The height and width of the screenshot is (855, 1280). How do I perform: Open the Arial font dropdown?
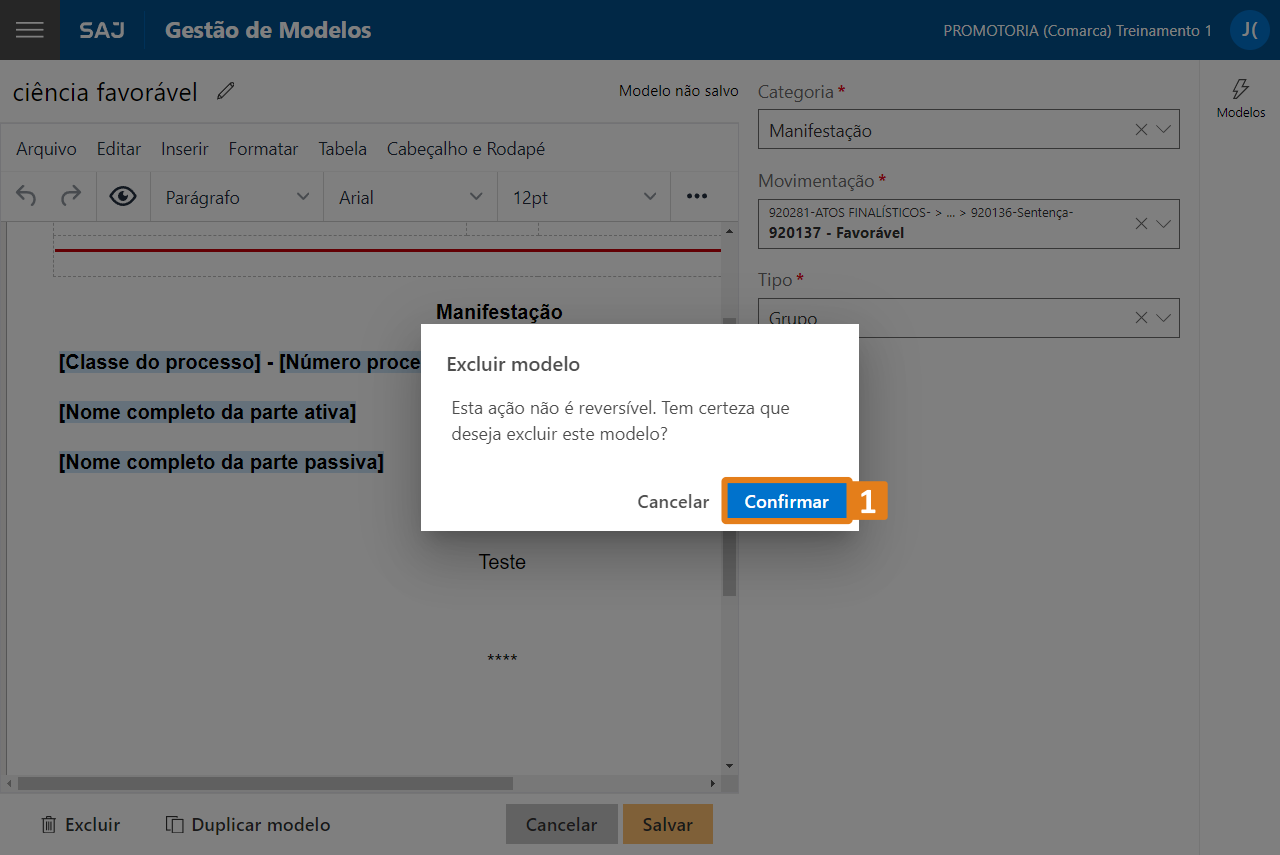[410, 197]
